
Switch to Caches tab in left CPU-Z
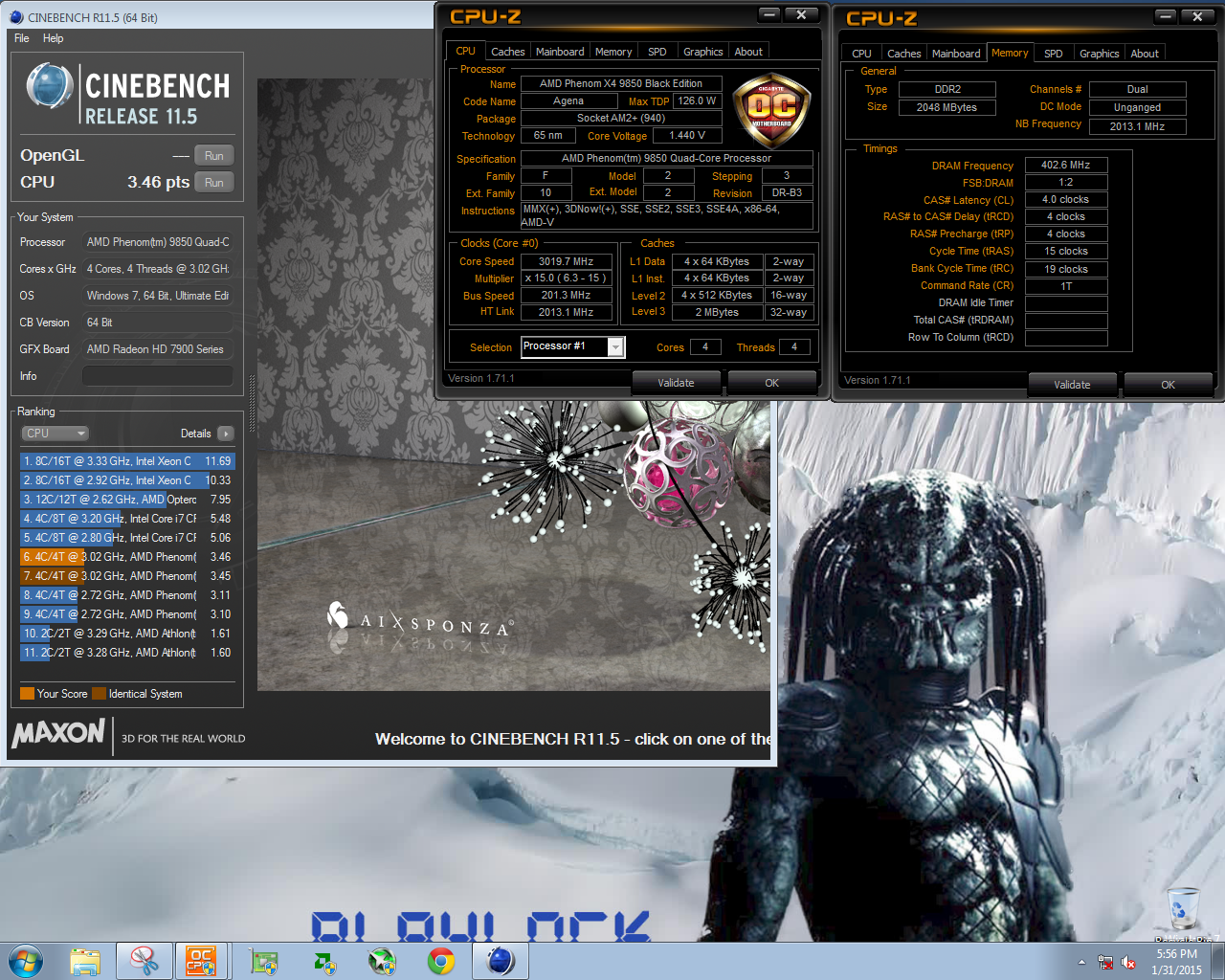click(508, 52)
